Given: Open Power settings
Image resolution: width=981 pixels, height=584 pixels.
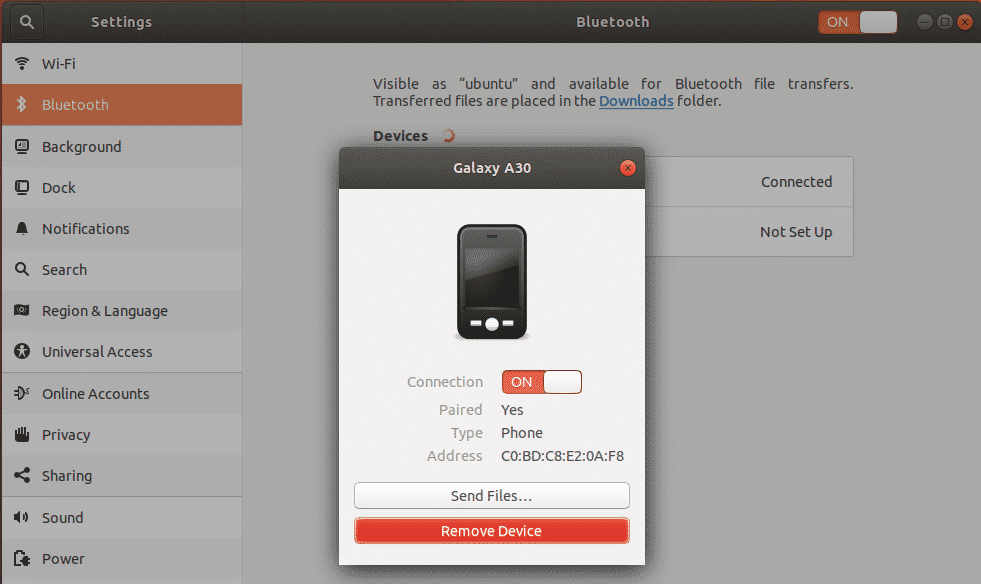Looking at the screenshot, I should [122, 558].
